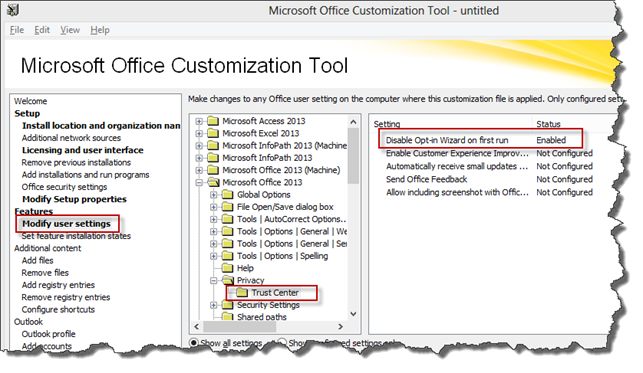Viewport: 643px width, 373px height.
Task: Click the Tools | Options | Spelling folder icon
Action: click(x=228, y=256)
